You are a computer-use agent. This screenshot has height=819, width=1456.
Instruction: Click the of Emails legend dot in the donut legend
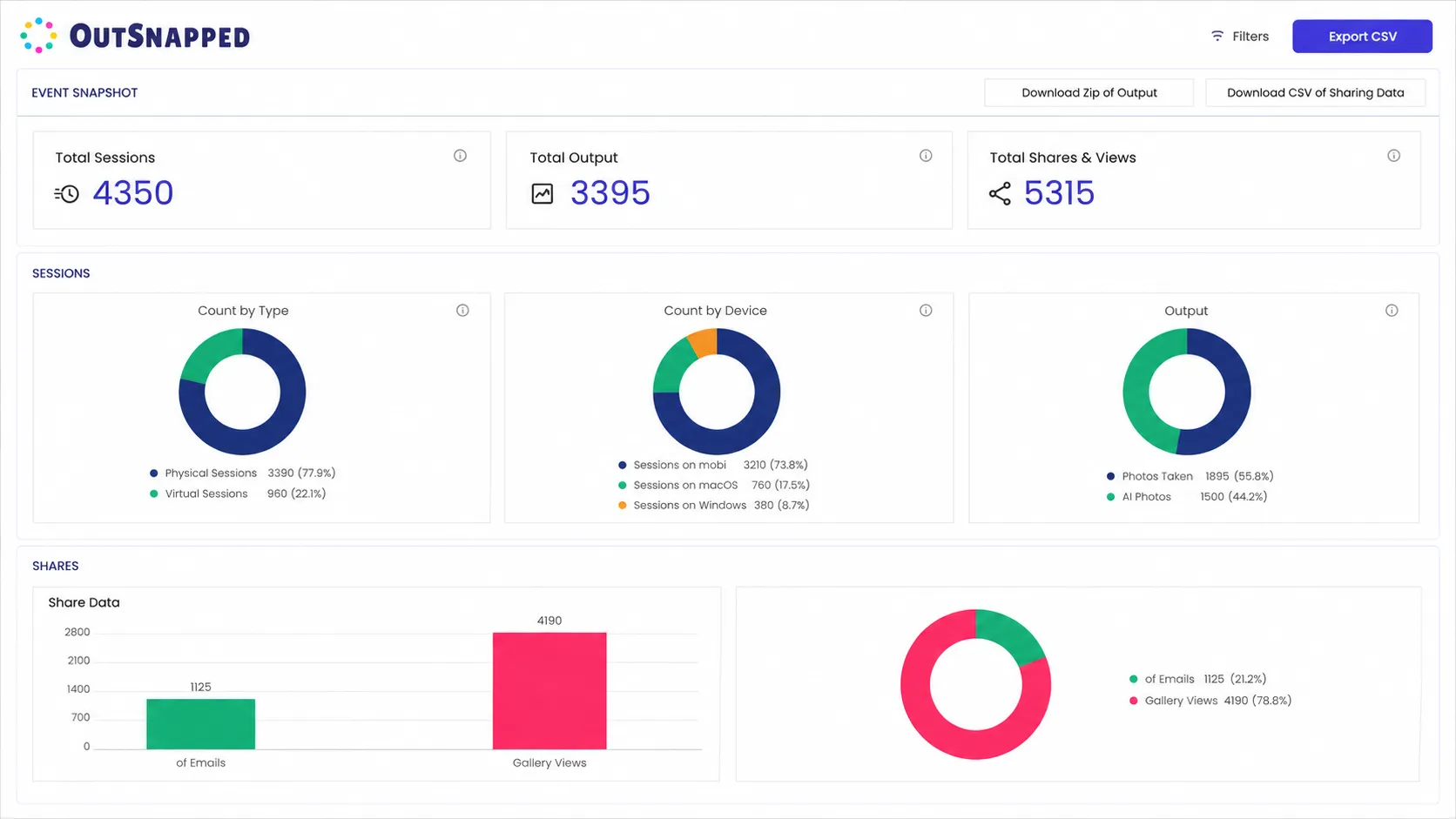[1133, 679]
